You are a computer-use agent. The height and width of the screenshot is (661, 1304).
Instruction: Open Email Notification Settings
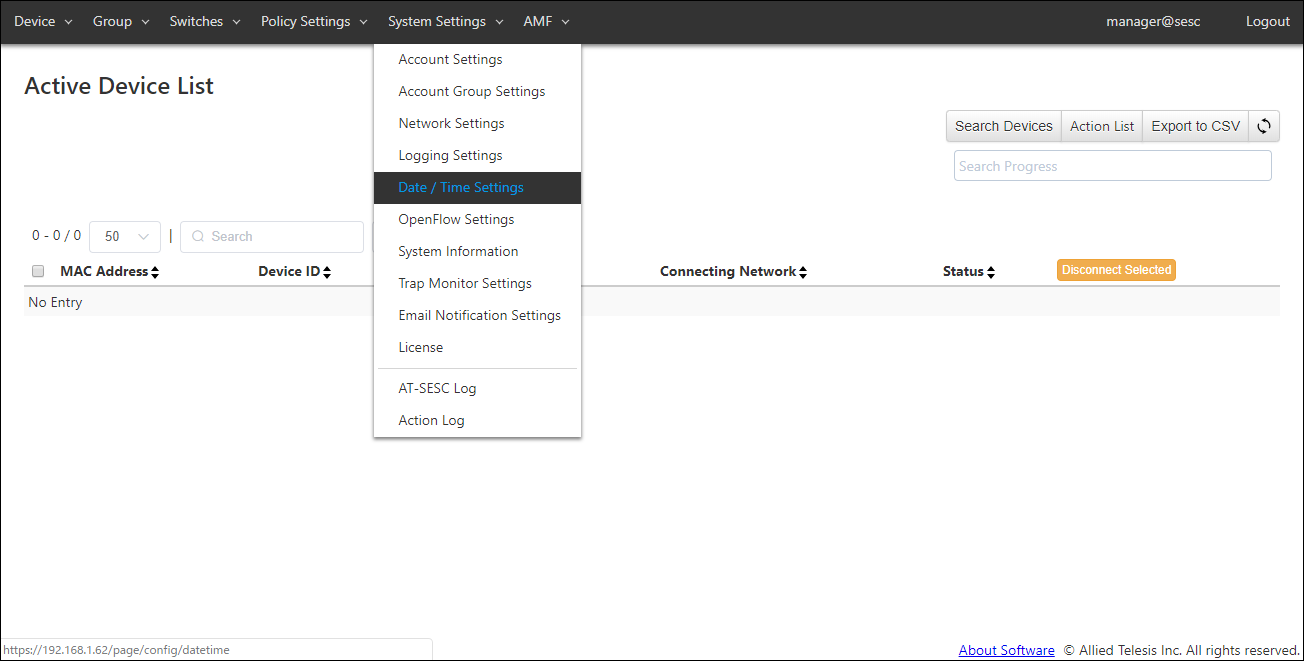point(479,315)
